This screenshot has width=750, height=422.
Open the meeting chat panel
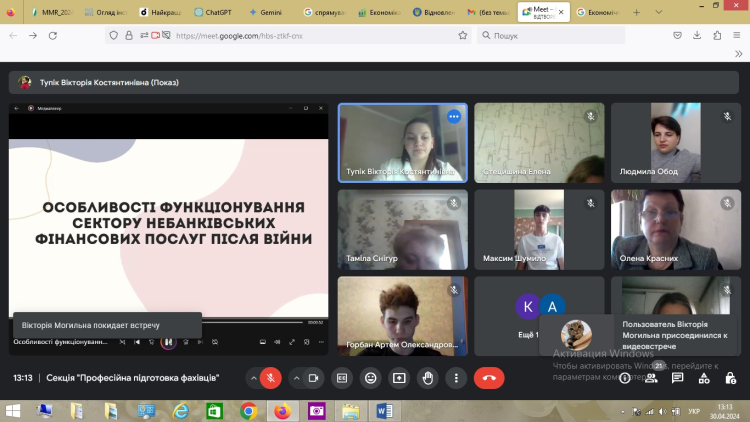pos(677,378)
